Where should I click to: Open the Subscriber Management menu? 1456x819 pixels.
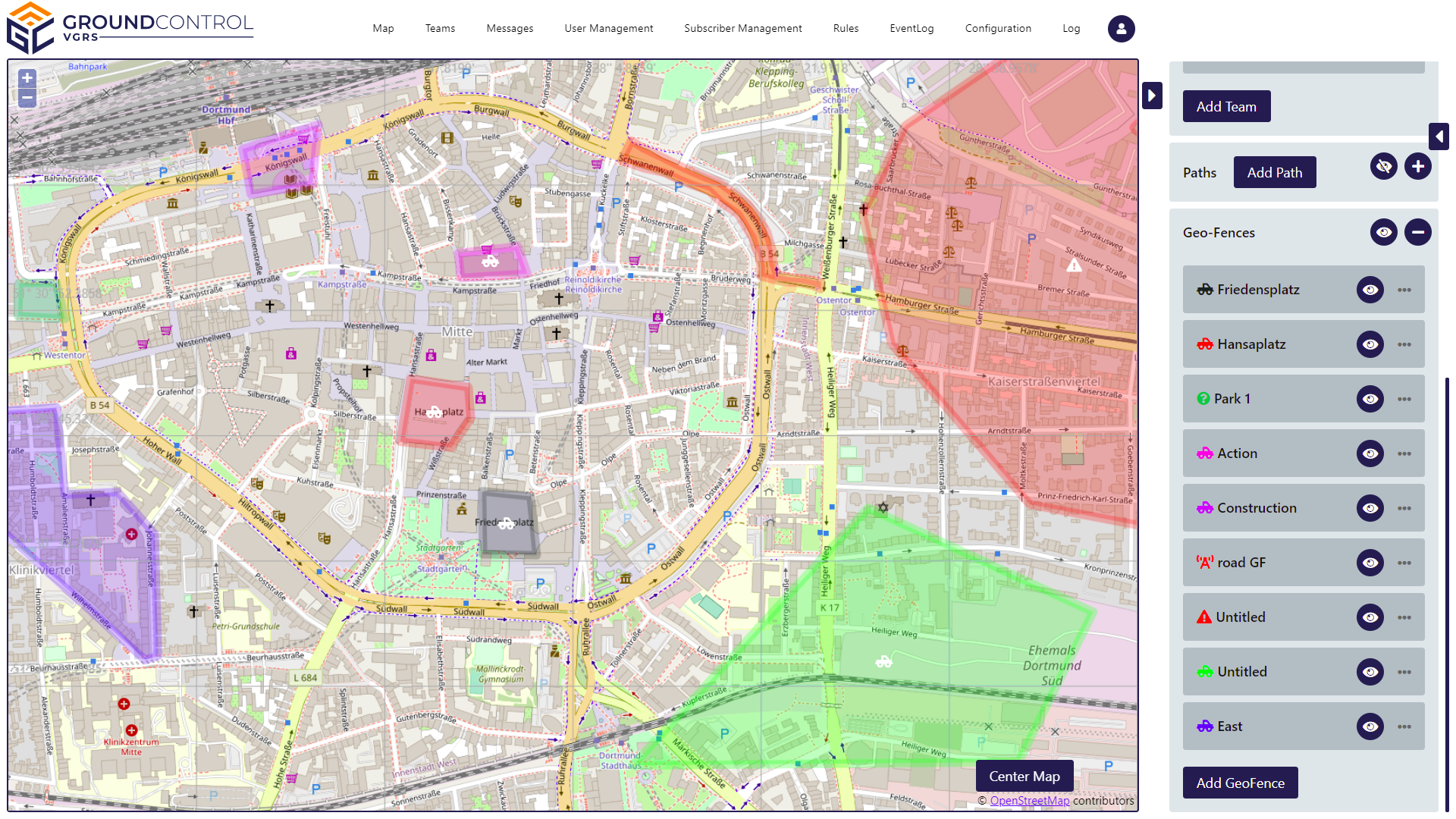click(x=742, y=28)
